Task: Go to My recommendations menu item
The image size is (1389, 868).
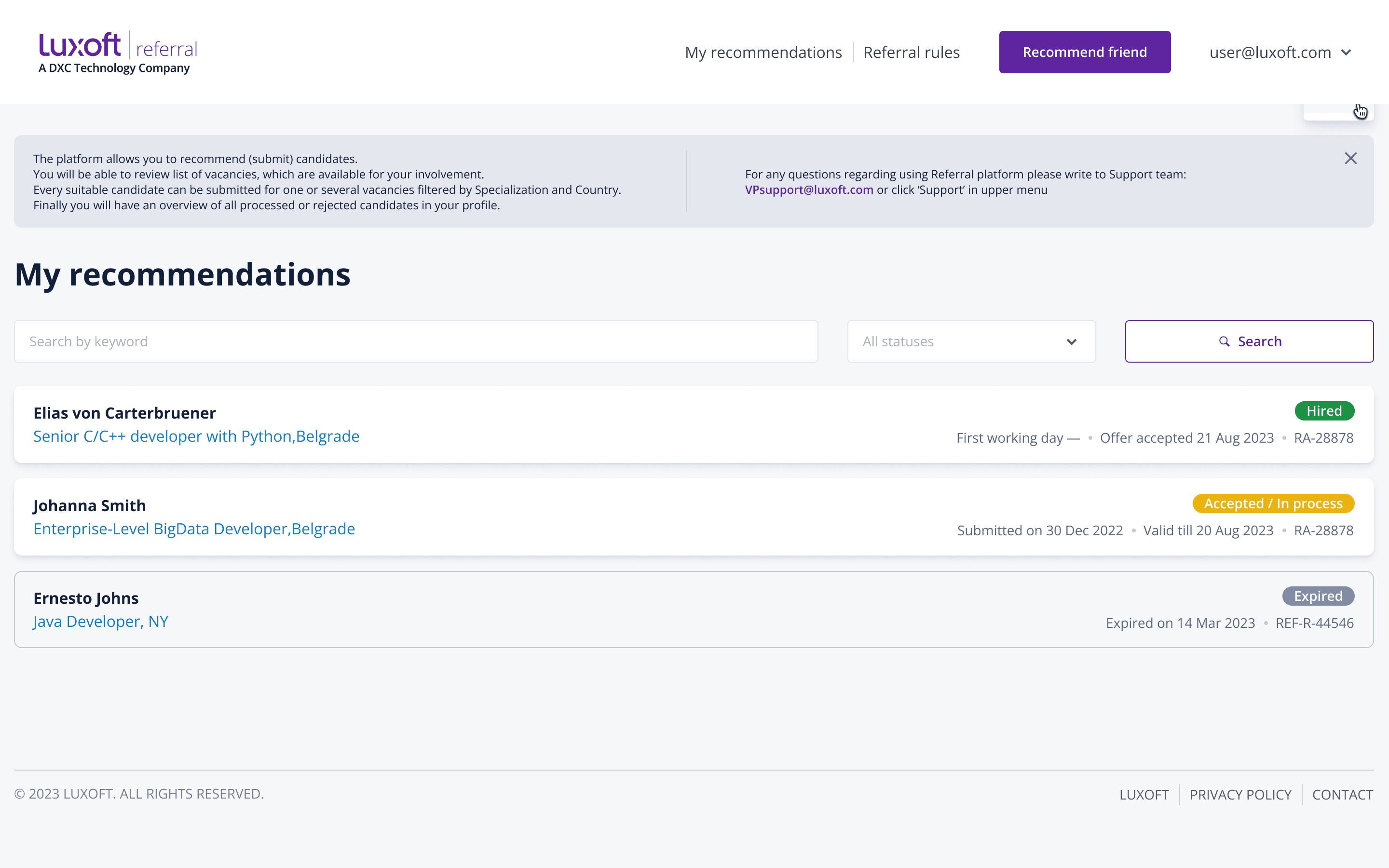Action: pyautogui.click(x=763, y=52)
